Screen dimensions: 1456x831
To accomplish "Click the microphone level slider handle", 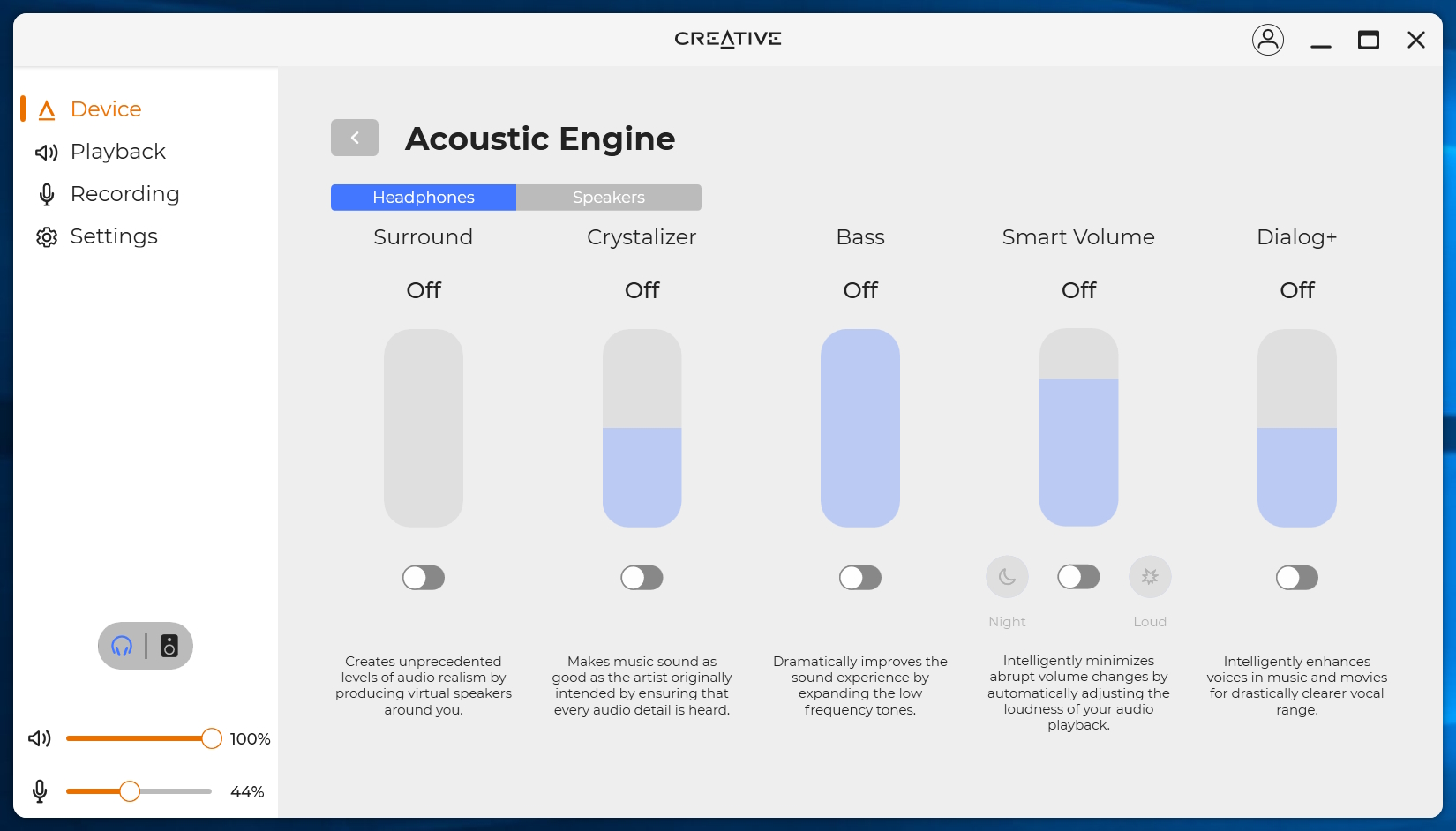I will (130, 791).
